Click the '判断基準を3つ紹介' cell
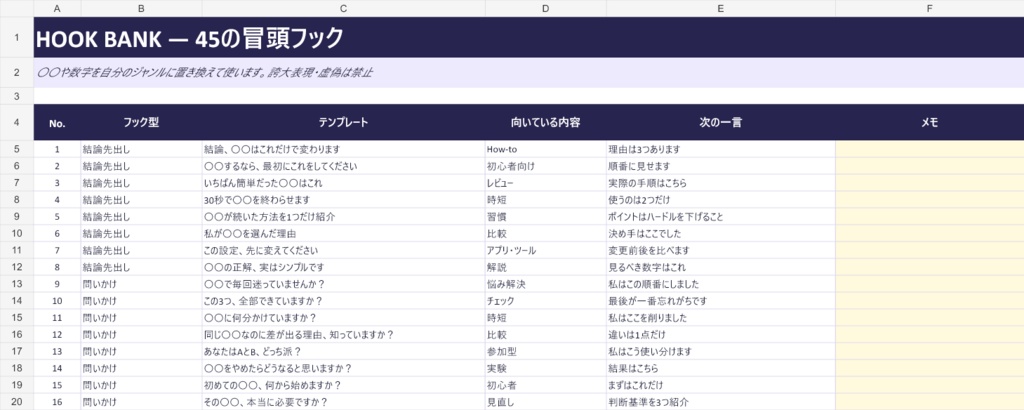 (720, 402)
